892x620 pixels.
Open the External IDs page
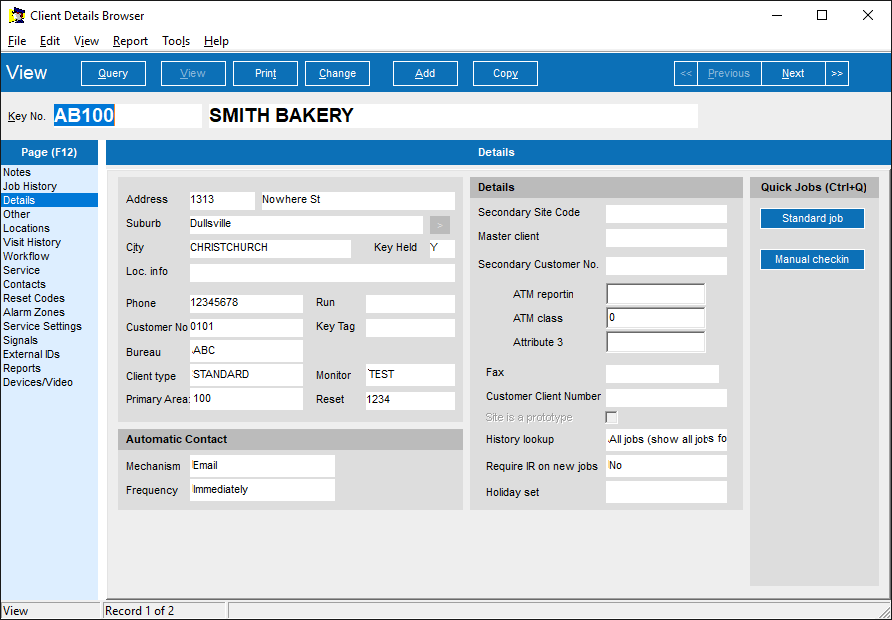(49, 354)
